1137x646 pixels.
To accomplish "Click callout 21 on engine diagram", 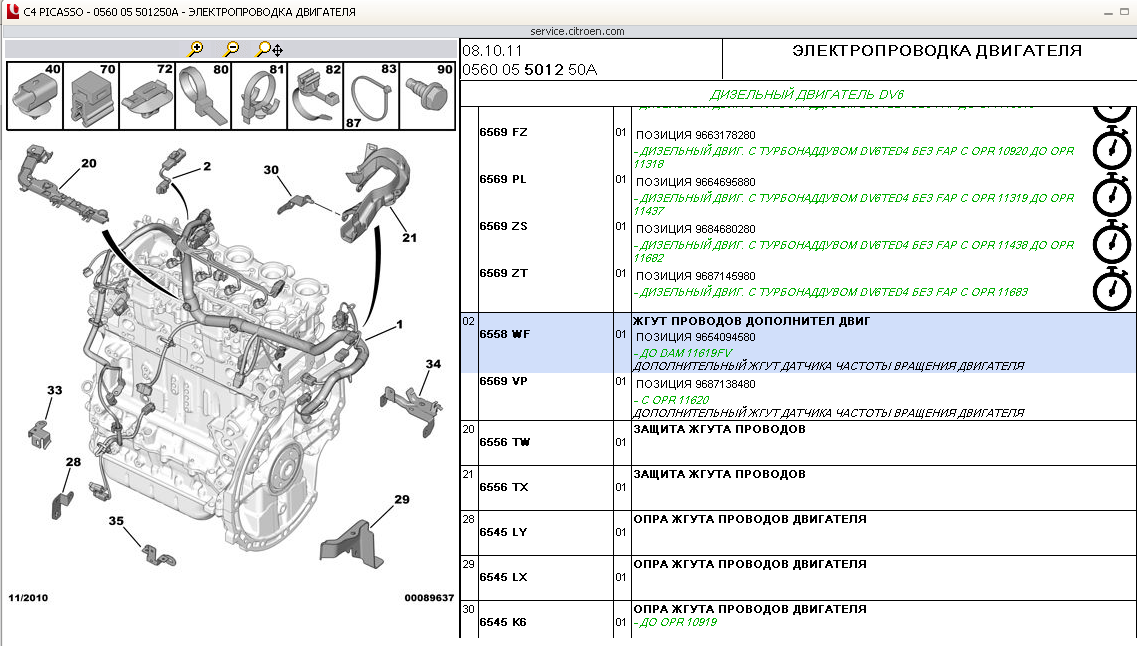I will pos(409,238).
